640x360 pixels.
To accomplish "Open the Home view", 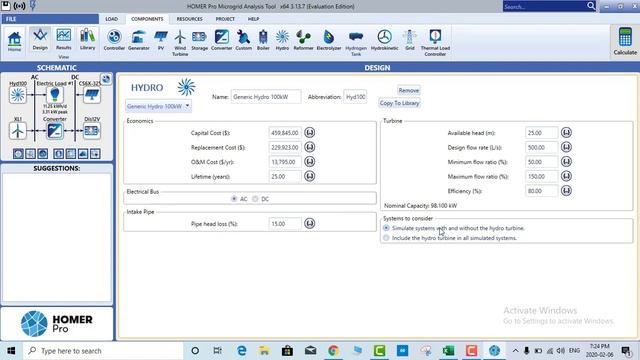I will (14, 41).
